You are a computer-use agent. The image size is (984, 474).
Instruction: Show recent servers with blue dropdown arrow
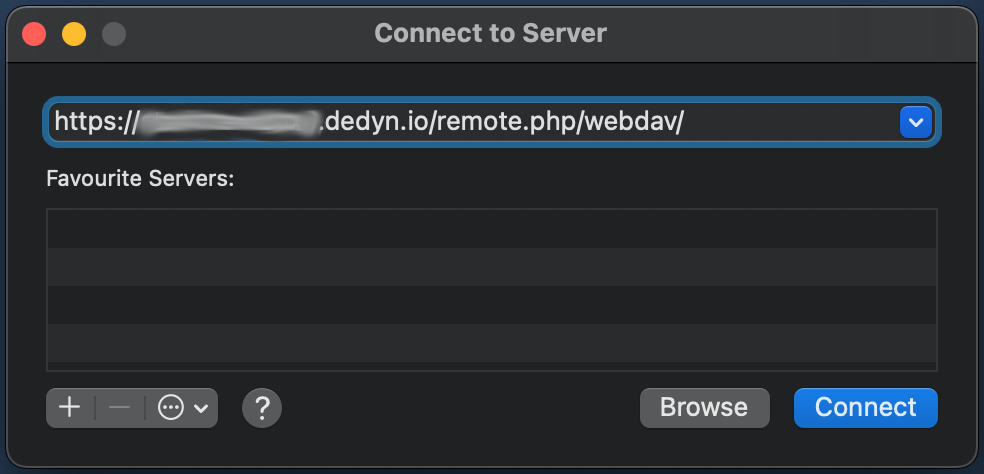point(916,122)
